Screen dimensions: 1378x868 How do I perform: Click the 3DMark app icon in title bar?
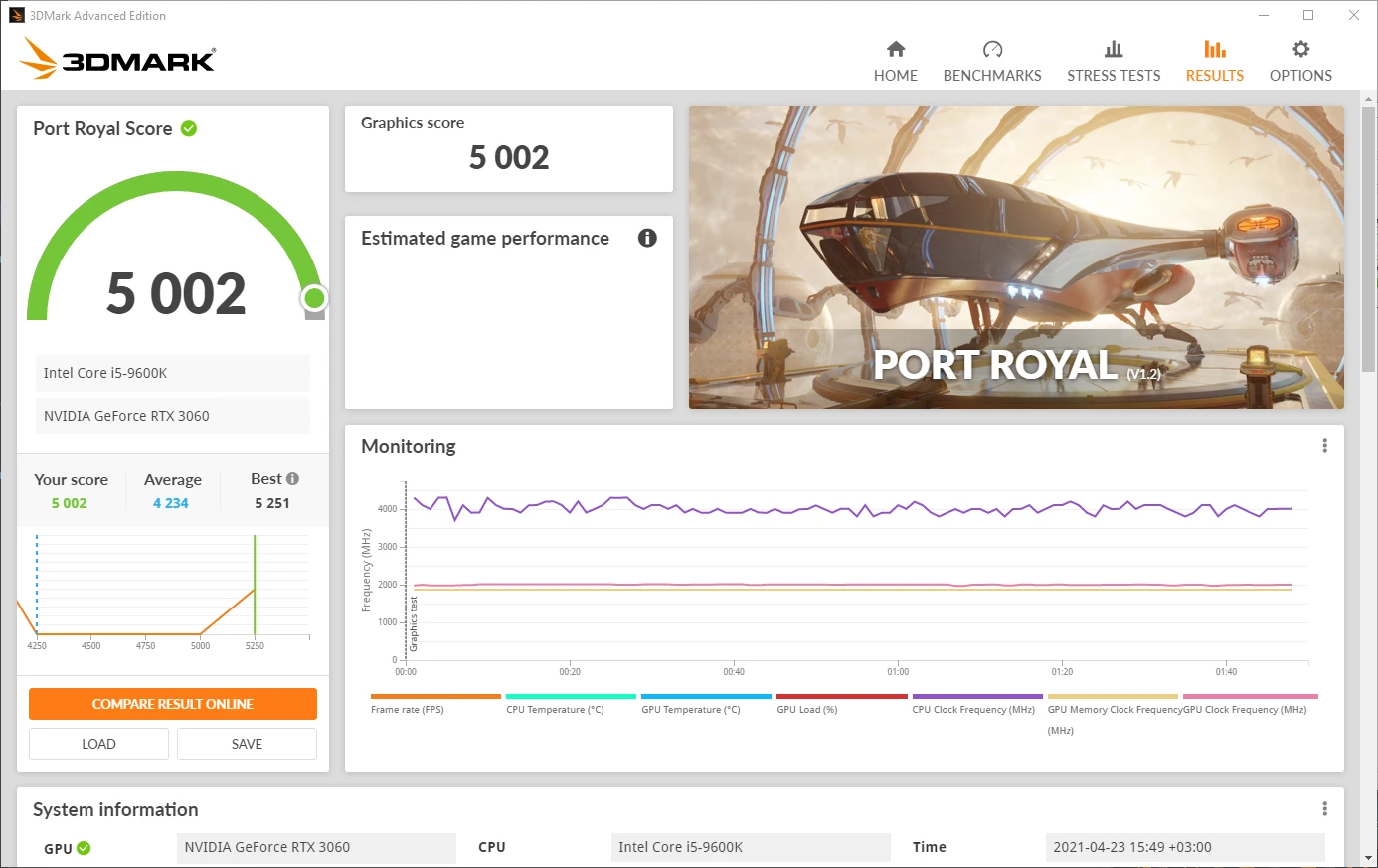pyautogui.click(x=16, y=15)
